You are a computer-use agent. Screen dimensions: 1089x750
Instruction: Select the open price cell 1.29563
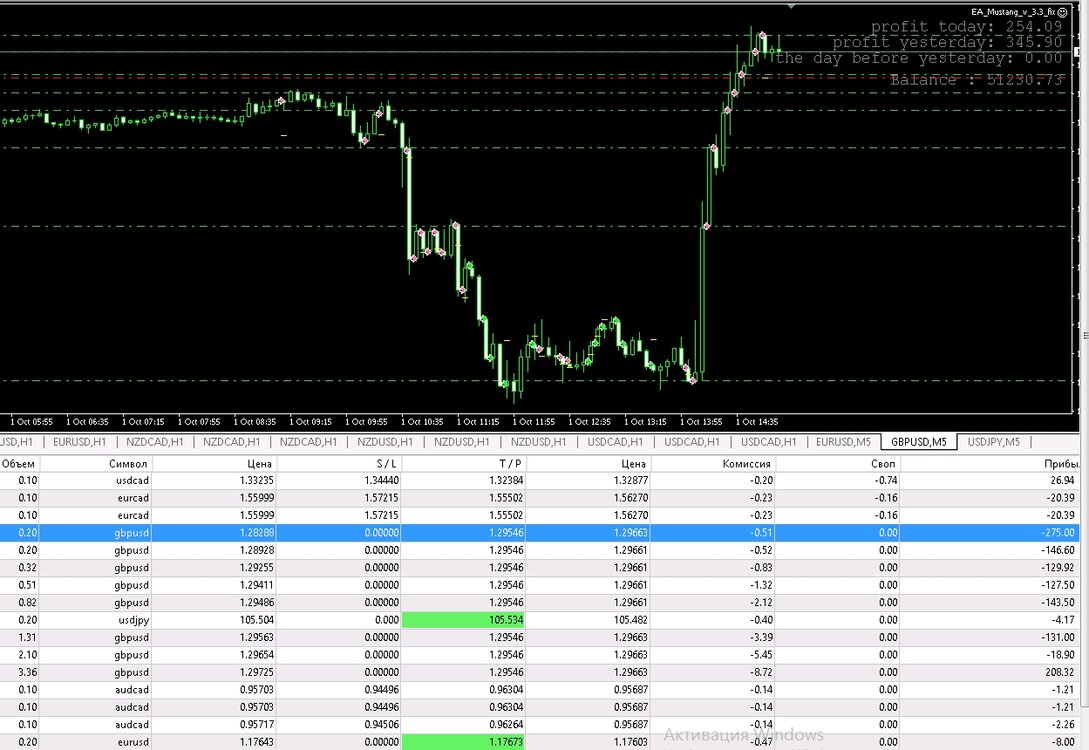point(257,638)
